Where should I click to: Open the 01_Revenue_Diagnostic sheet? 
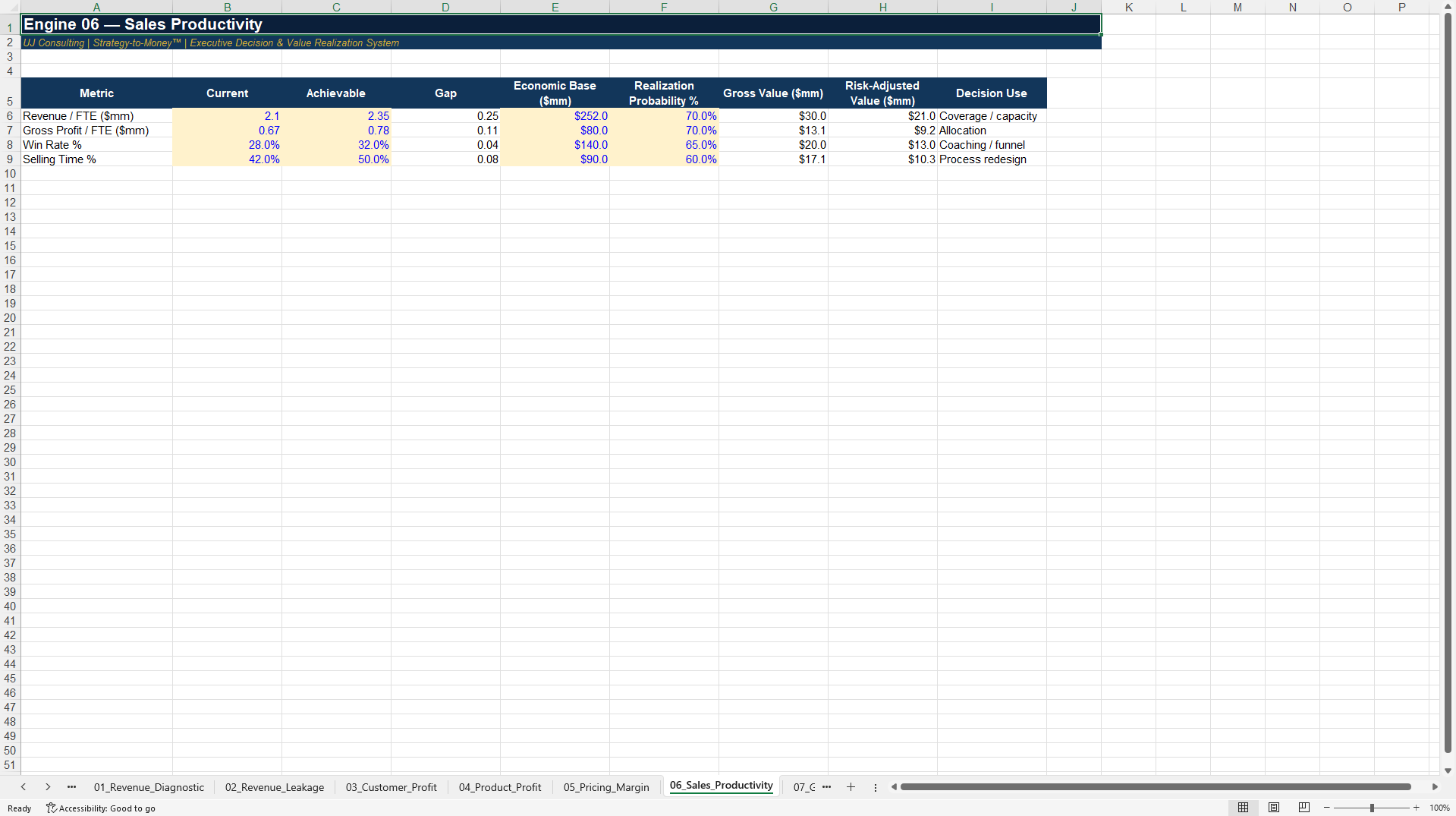(149, 787)
